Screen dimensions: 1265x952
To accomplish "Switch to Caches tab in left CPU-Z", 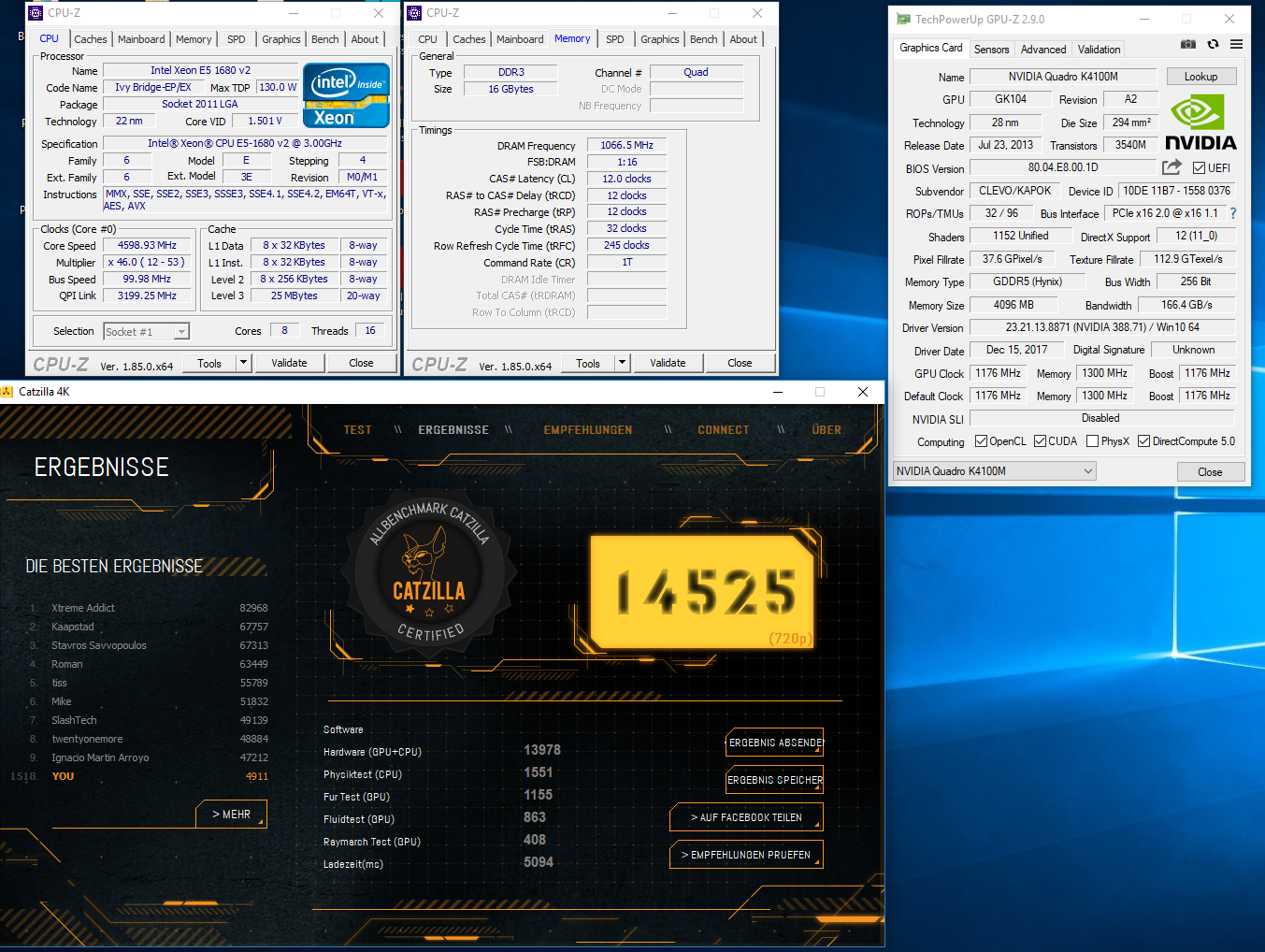I will pos(91,39).
